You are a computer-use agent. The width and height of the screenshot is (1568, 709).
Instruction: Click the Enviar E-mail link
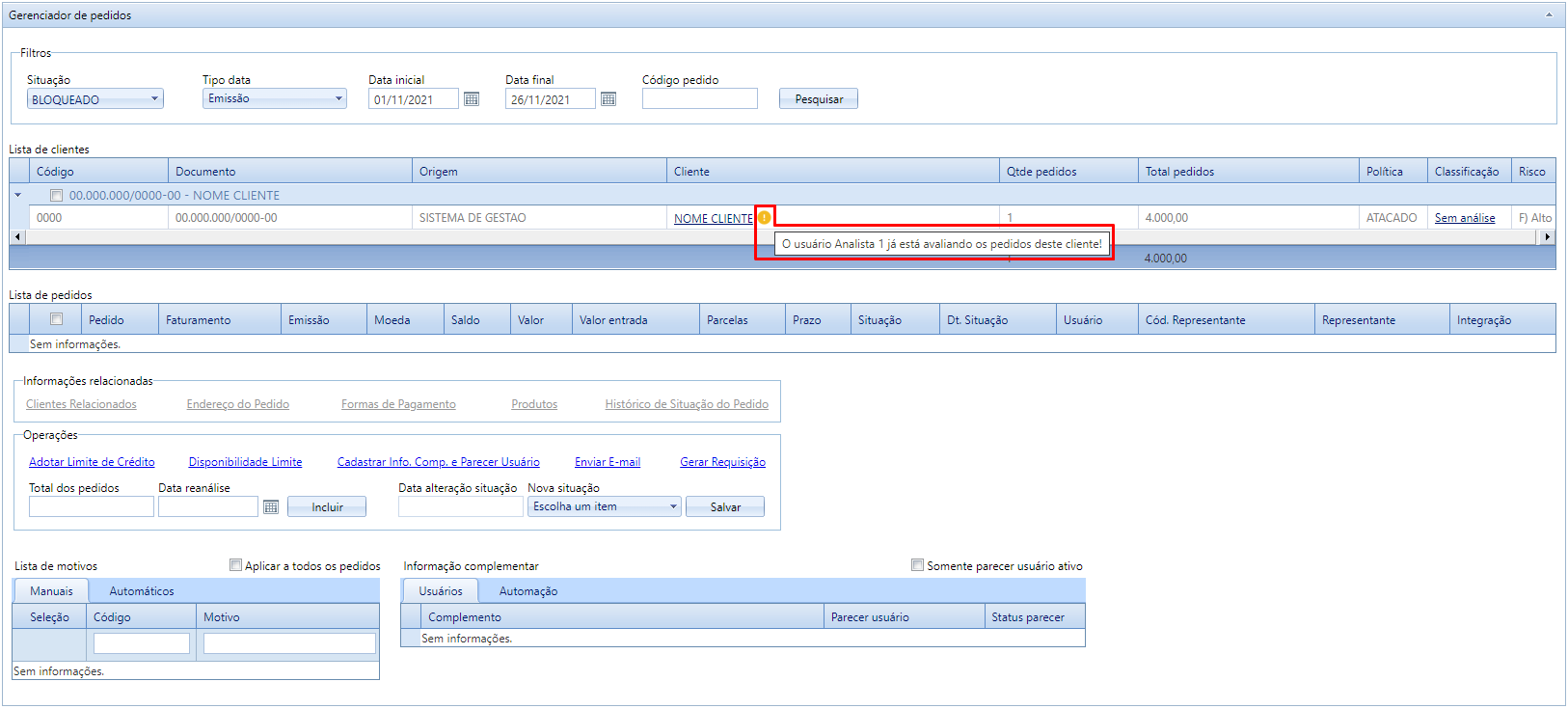[608, 462]
